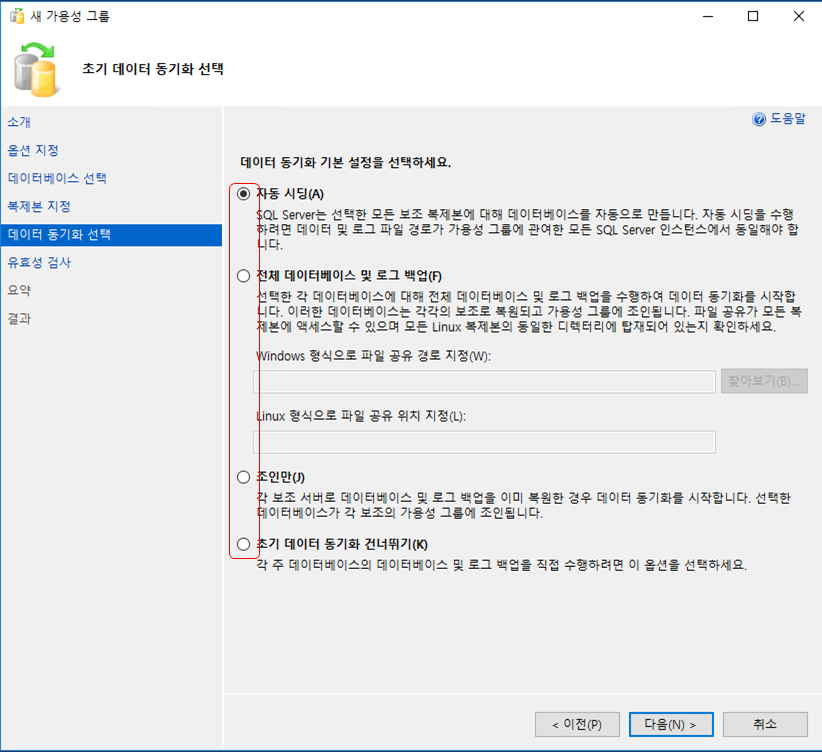Open the 도움말 help link
The height and width of the screenshot is (752, 822).
tap(787, 119)
